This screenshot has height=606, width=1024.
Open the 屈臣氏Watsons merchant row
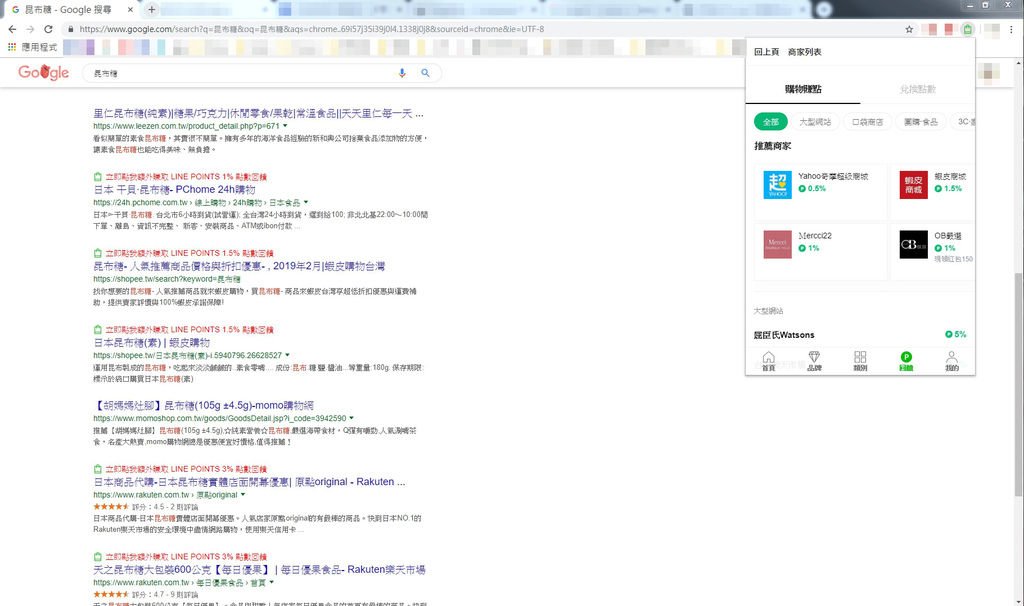pyautogui.click(x=860, y=334)
